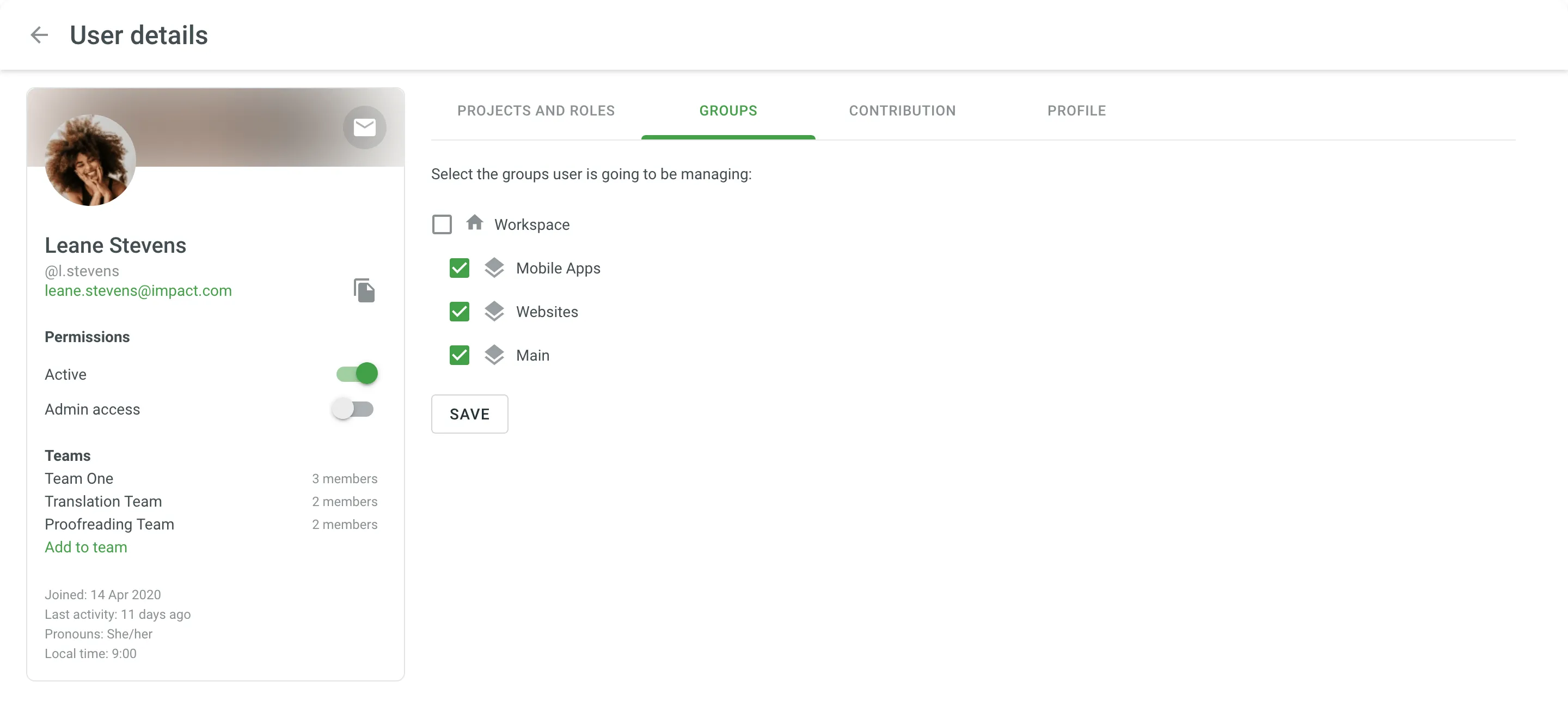This screenshot has width=1568, height=706.
Task: Click the email envelope icon
Action: tap(363, 127)
